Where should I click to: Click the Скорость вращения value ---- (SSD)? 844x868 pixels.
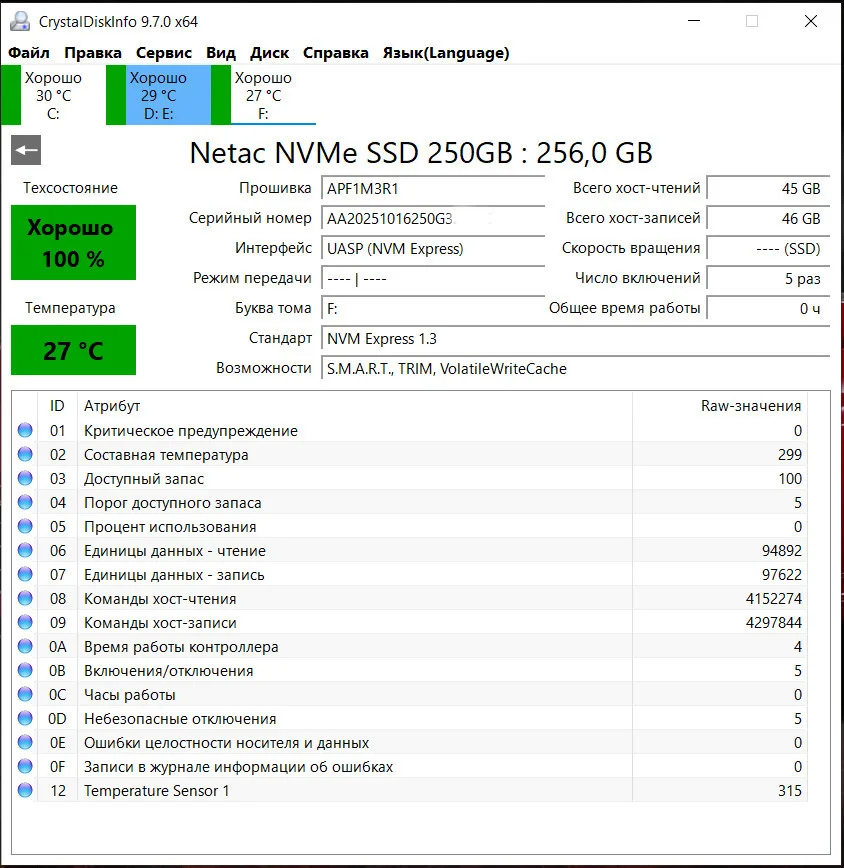point(768,249)
